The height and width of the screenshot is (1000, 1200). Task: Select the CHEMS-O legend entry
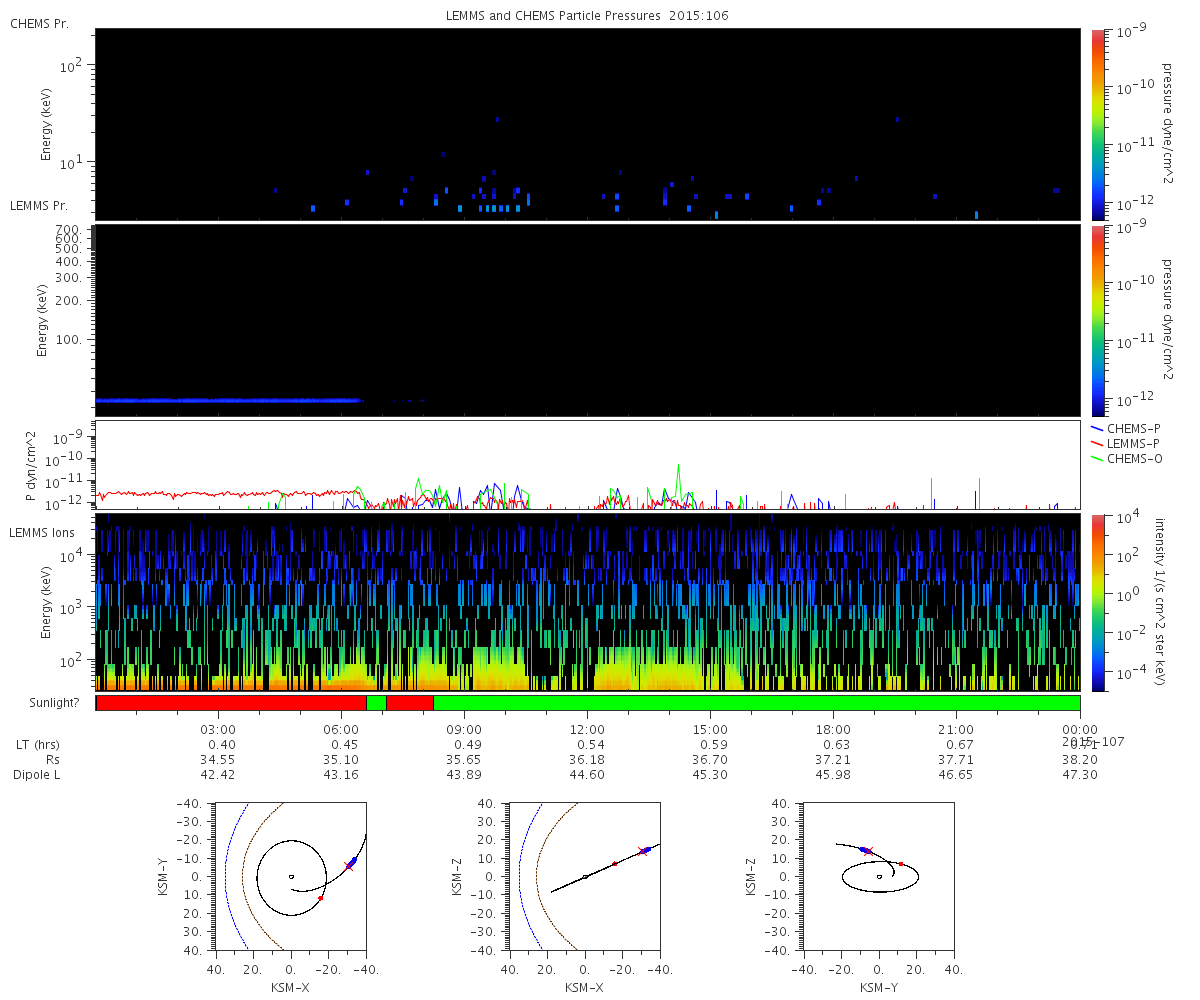point(1125,458)
